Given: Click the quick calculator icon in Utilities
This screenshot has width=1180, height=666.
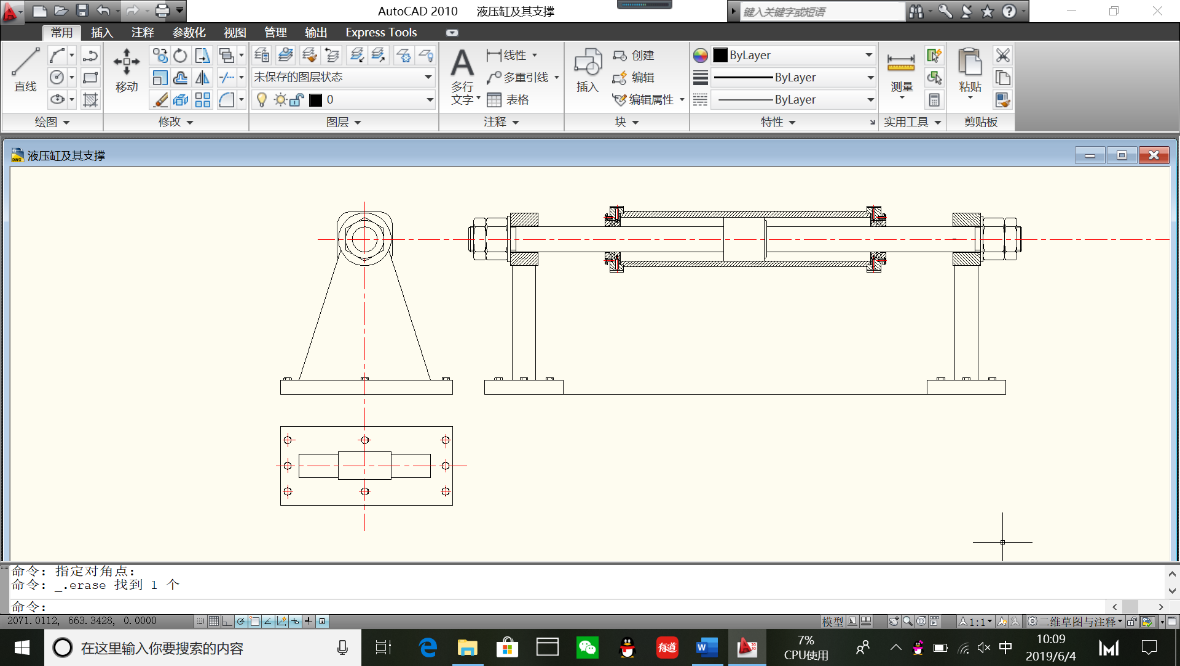Looking at the screenshot, I should [x=934, y=100].
